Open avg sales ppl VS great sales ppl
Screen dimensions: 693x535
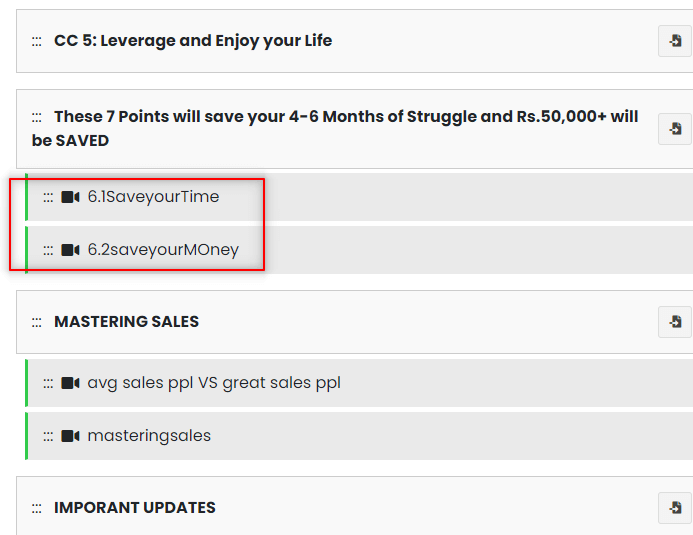tap(214, 383)
